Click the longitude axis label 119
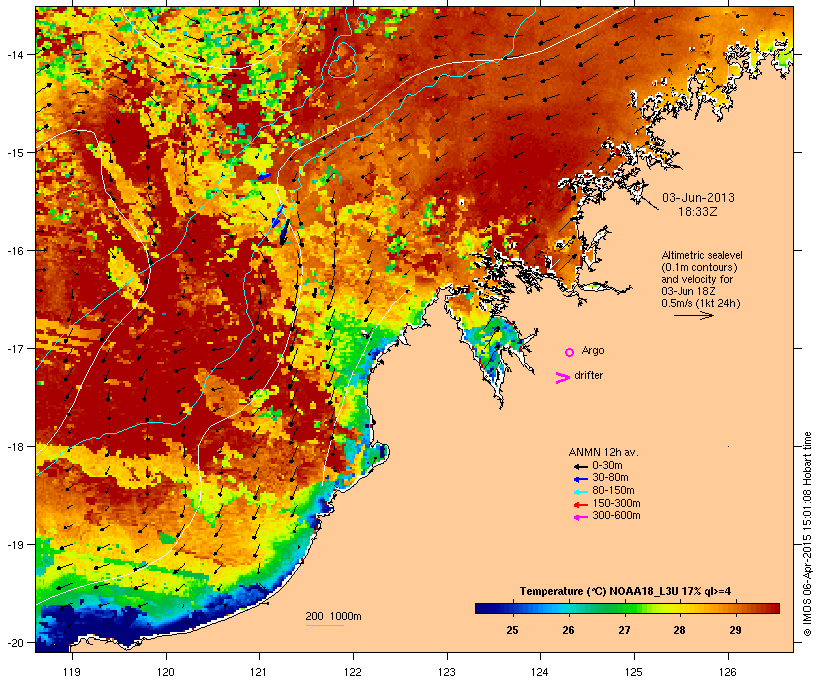820x680 pixels. 72,672
